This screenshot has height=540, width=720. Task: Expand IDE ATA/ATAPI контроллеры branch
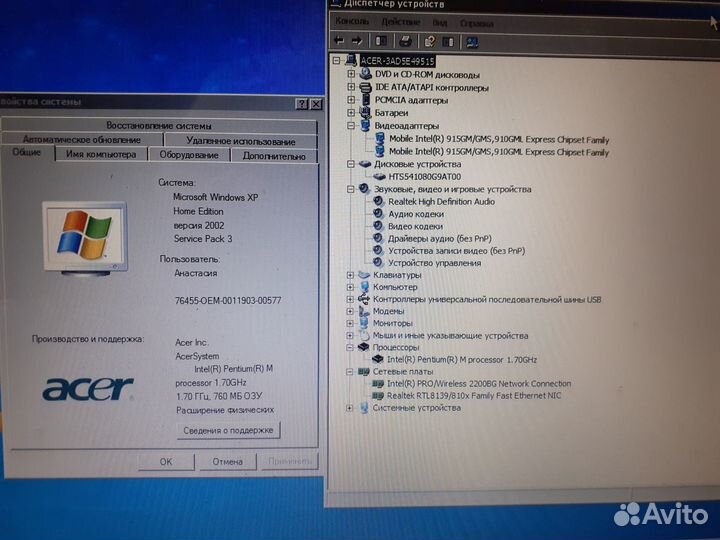(x=351, y=87)
